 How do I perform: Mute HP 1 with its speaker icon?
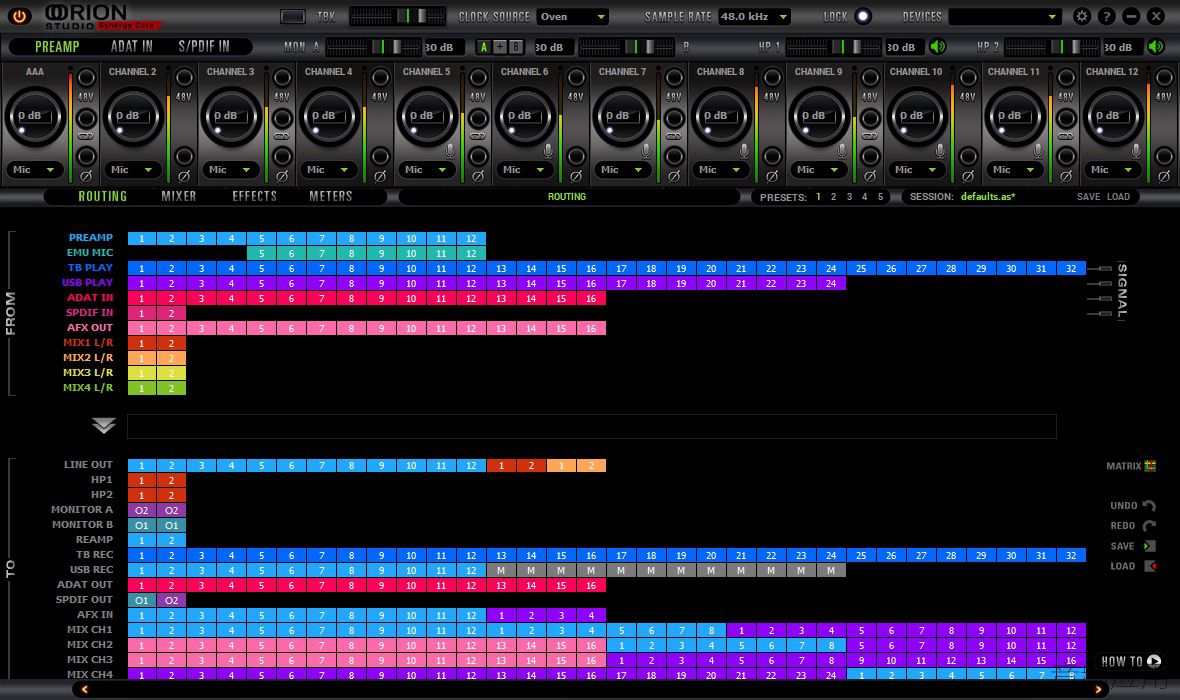(938, 47)
